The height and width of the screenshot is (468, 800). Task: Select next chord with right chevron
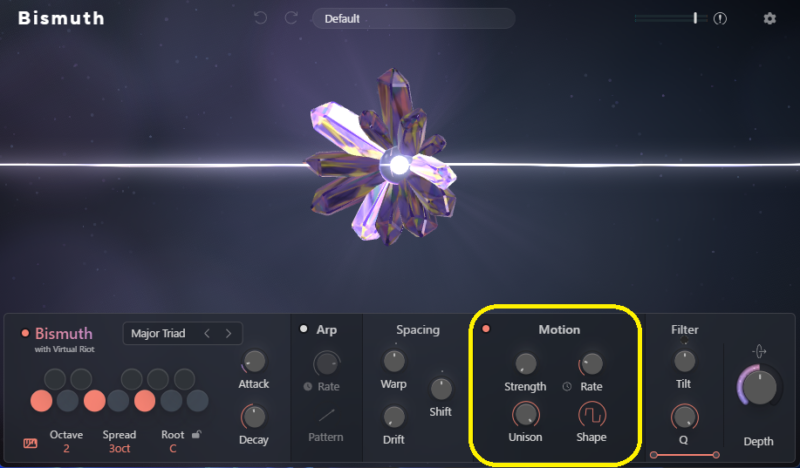point(229,333)
